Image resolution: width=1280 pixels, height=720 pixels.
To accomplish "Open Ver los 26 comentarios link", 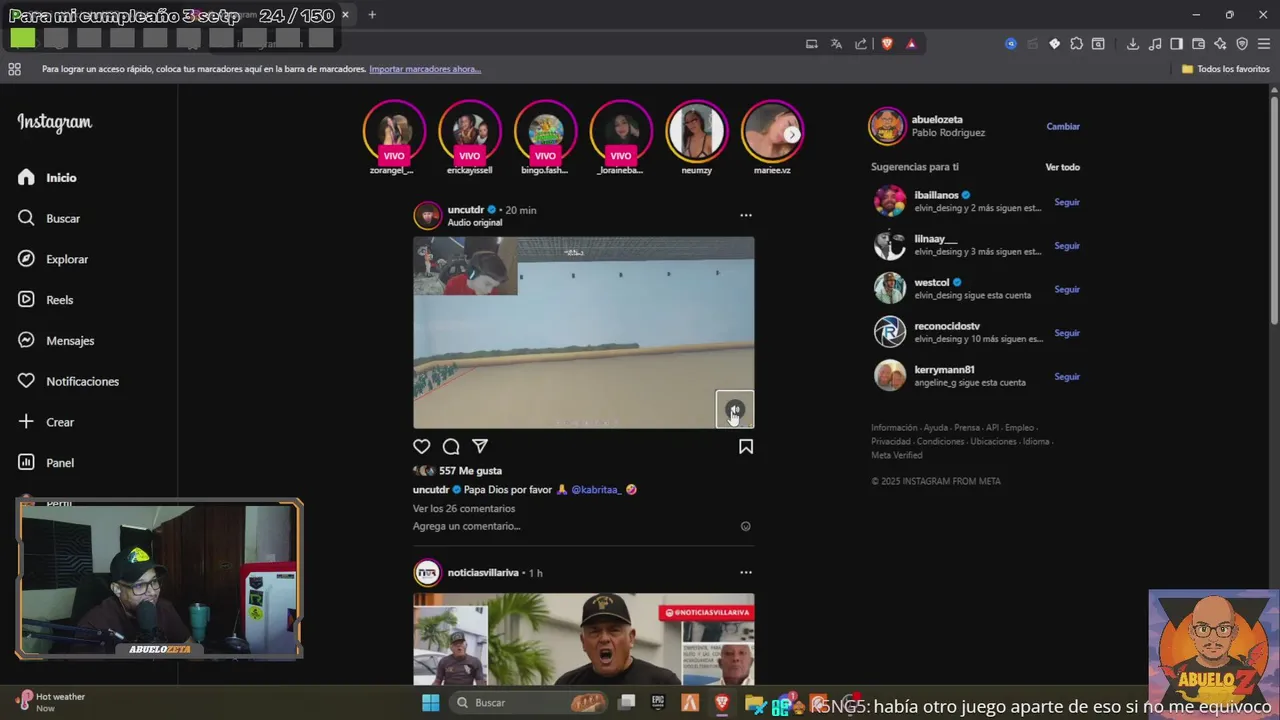I will (x=464, y=508).
